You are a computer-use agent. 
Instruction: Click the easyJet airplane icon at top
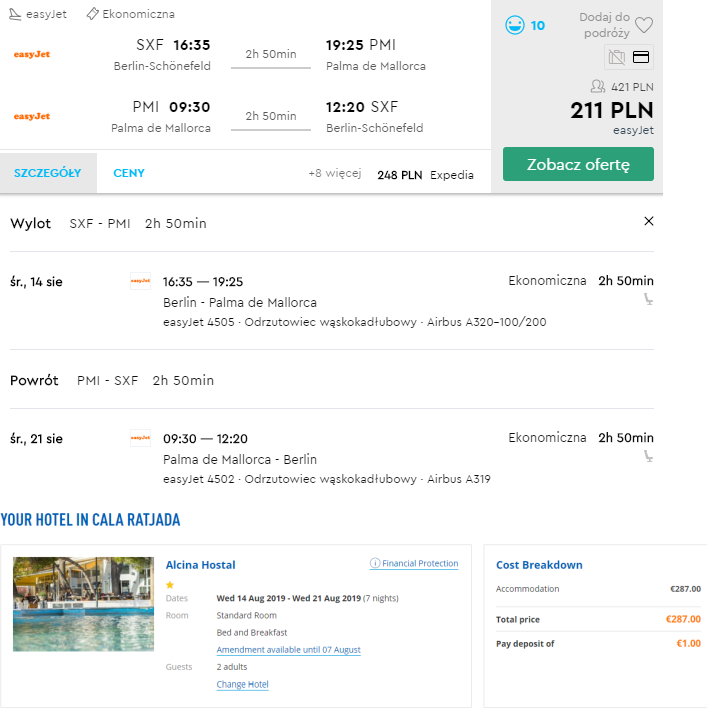tap(15, 14)
